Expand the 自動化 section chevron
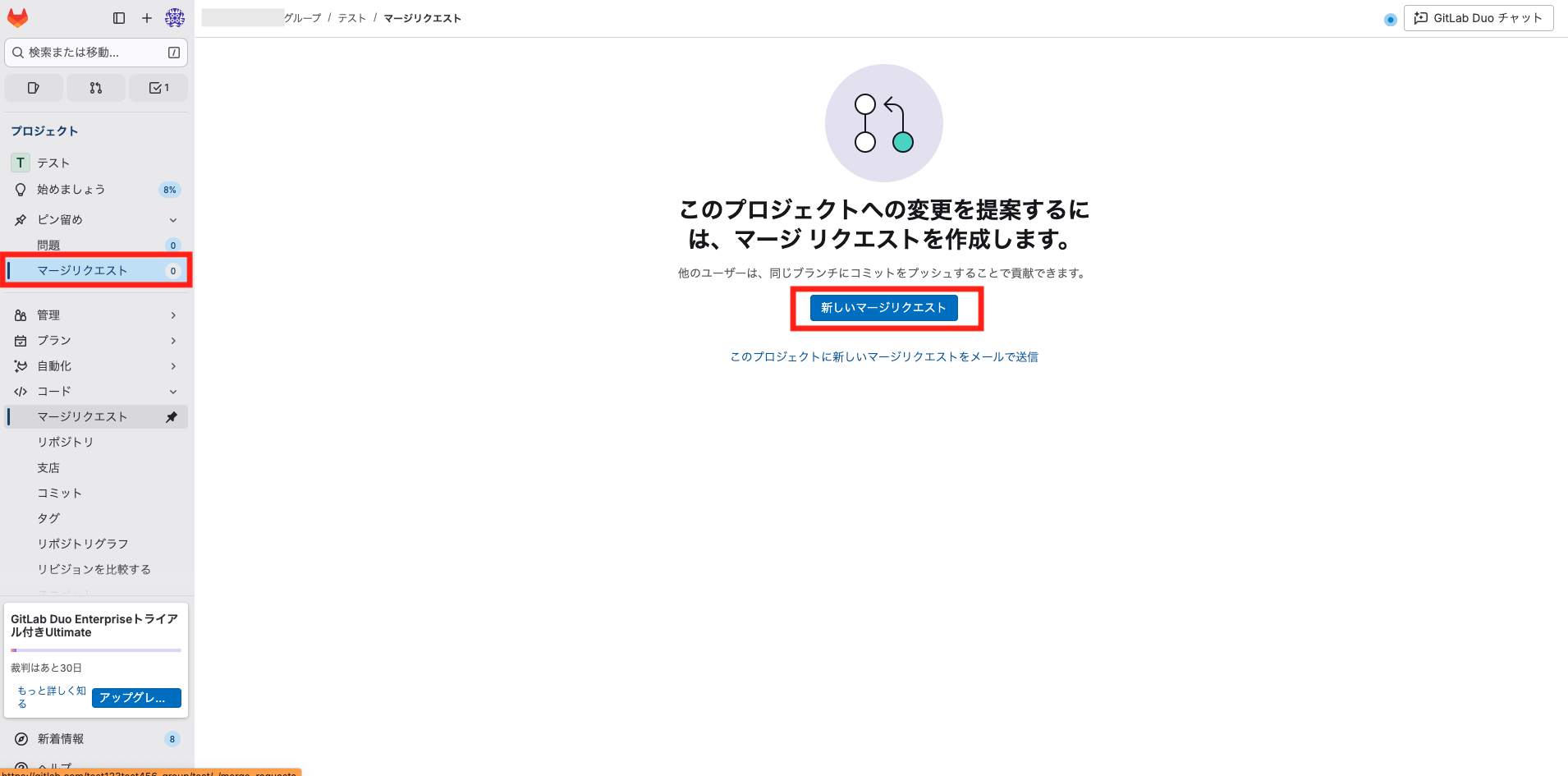The image size is (1568, 776). 173,366
